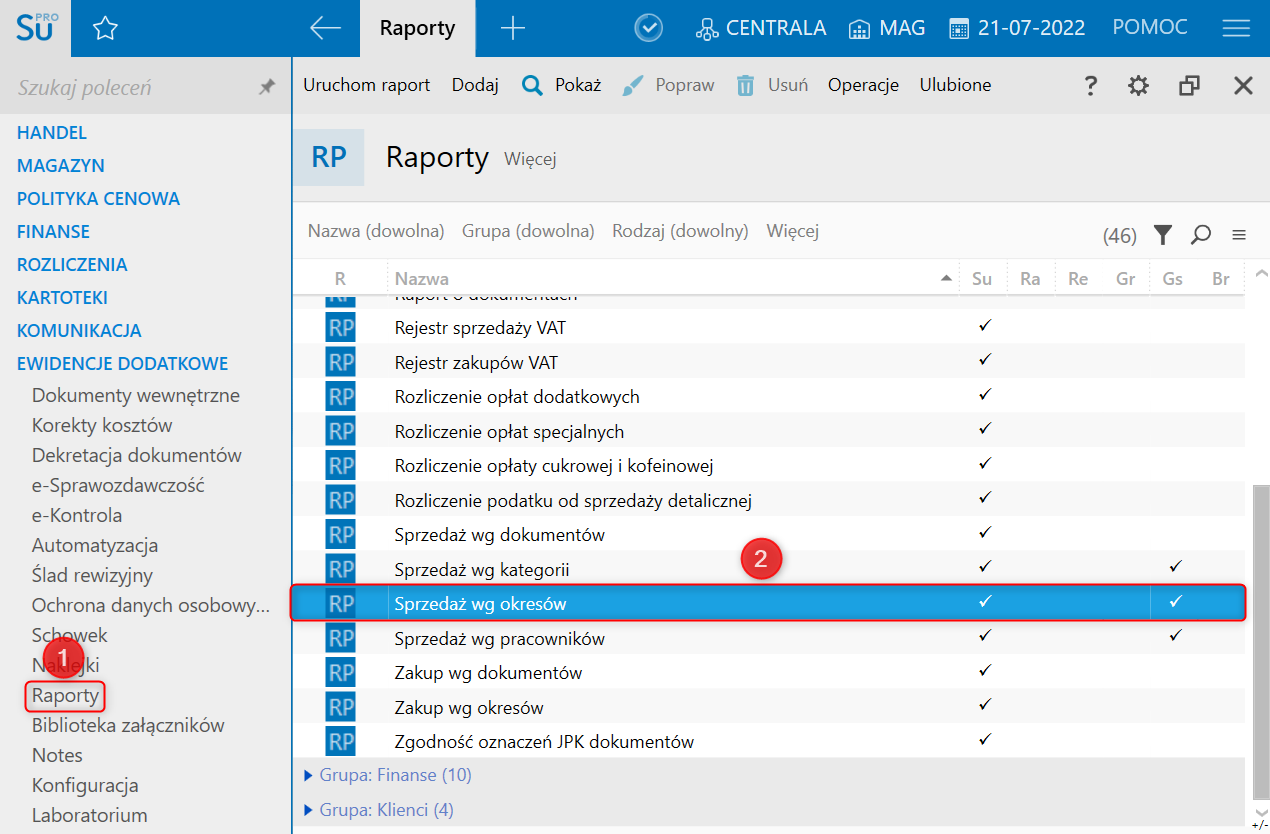
Task: Click the detach window icon
Action: pyautogui.click(x=1189, y=86)
